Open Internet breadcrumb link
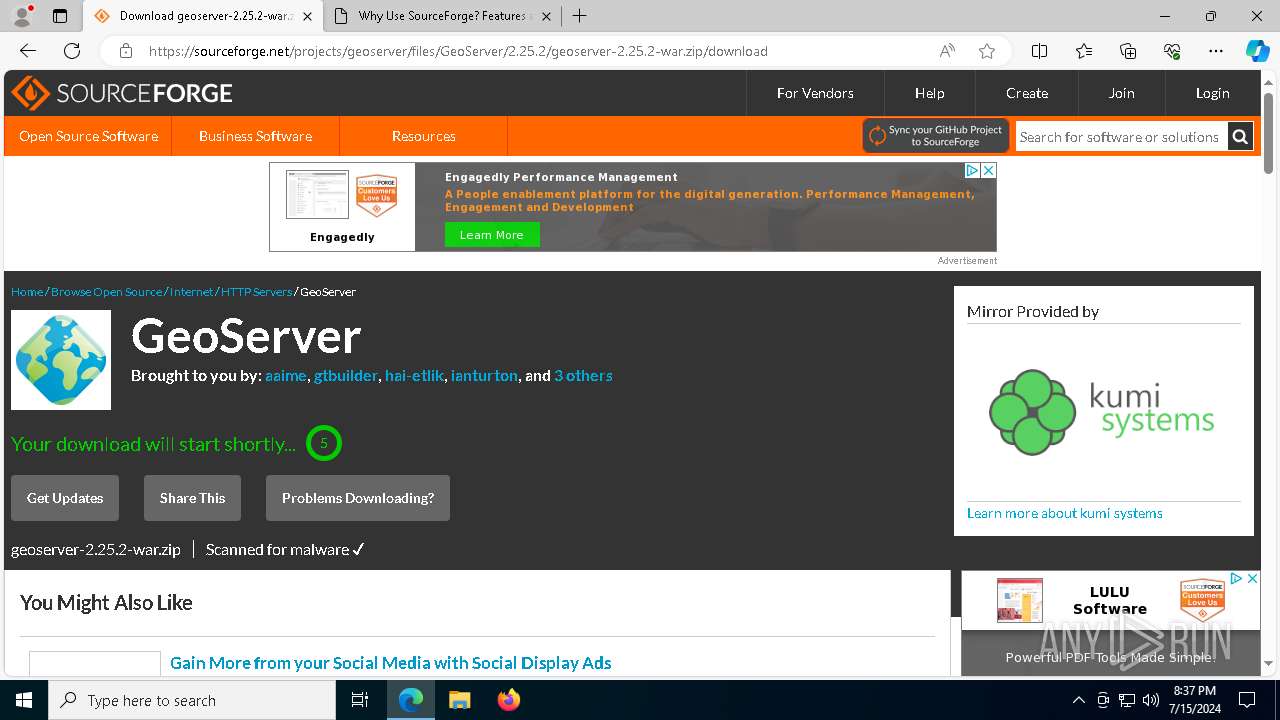 [x=191, y=292]
